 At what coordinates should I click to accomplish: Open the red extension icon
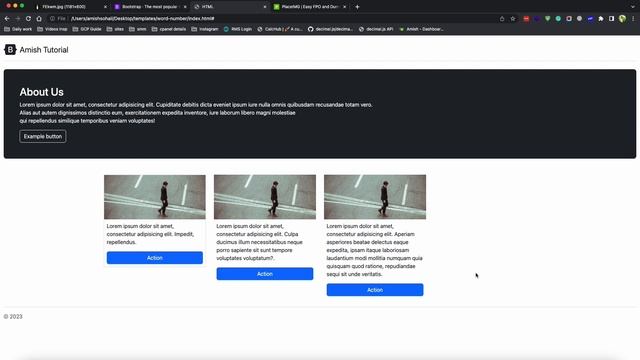[x=526, y=18]
